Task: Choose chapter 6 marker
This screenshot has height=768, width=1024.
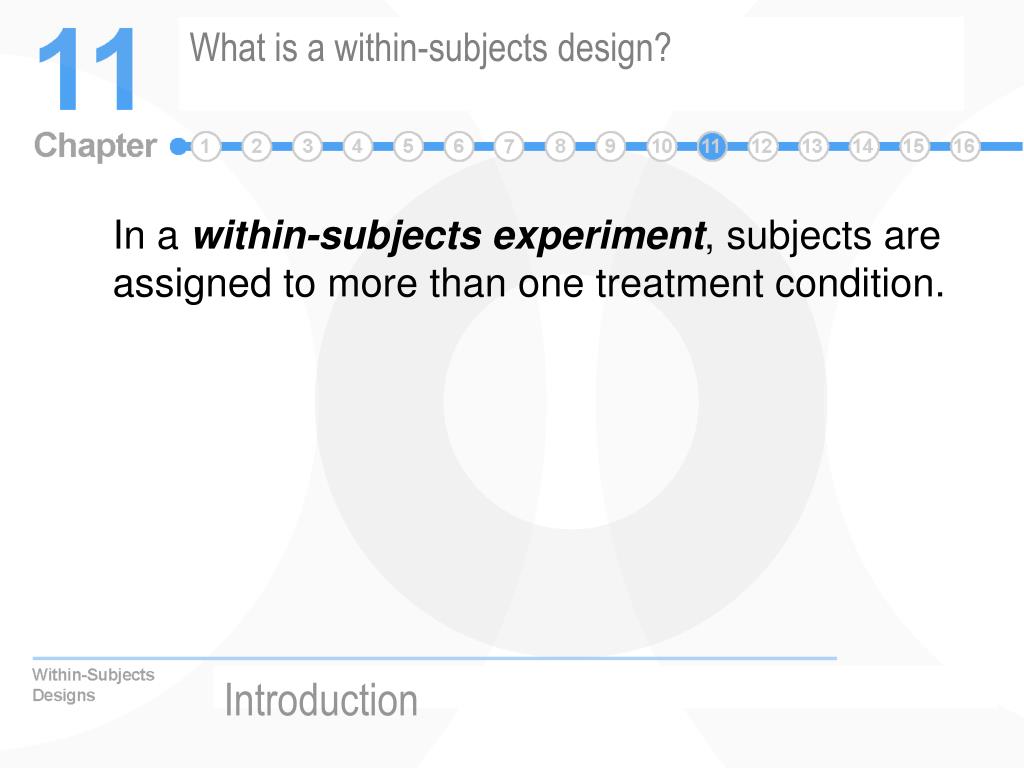Action: tap(458, 146)
